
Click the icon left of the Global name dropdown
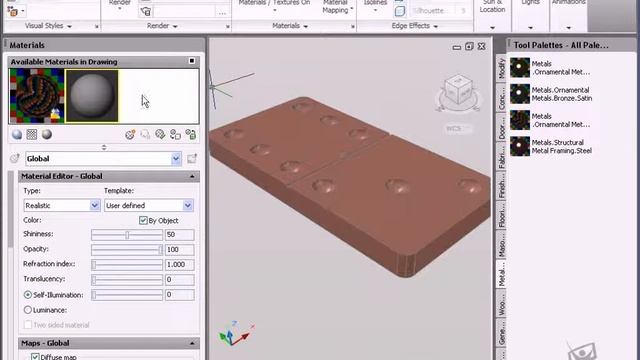(x=15, y=158)
